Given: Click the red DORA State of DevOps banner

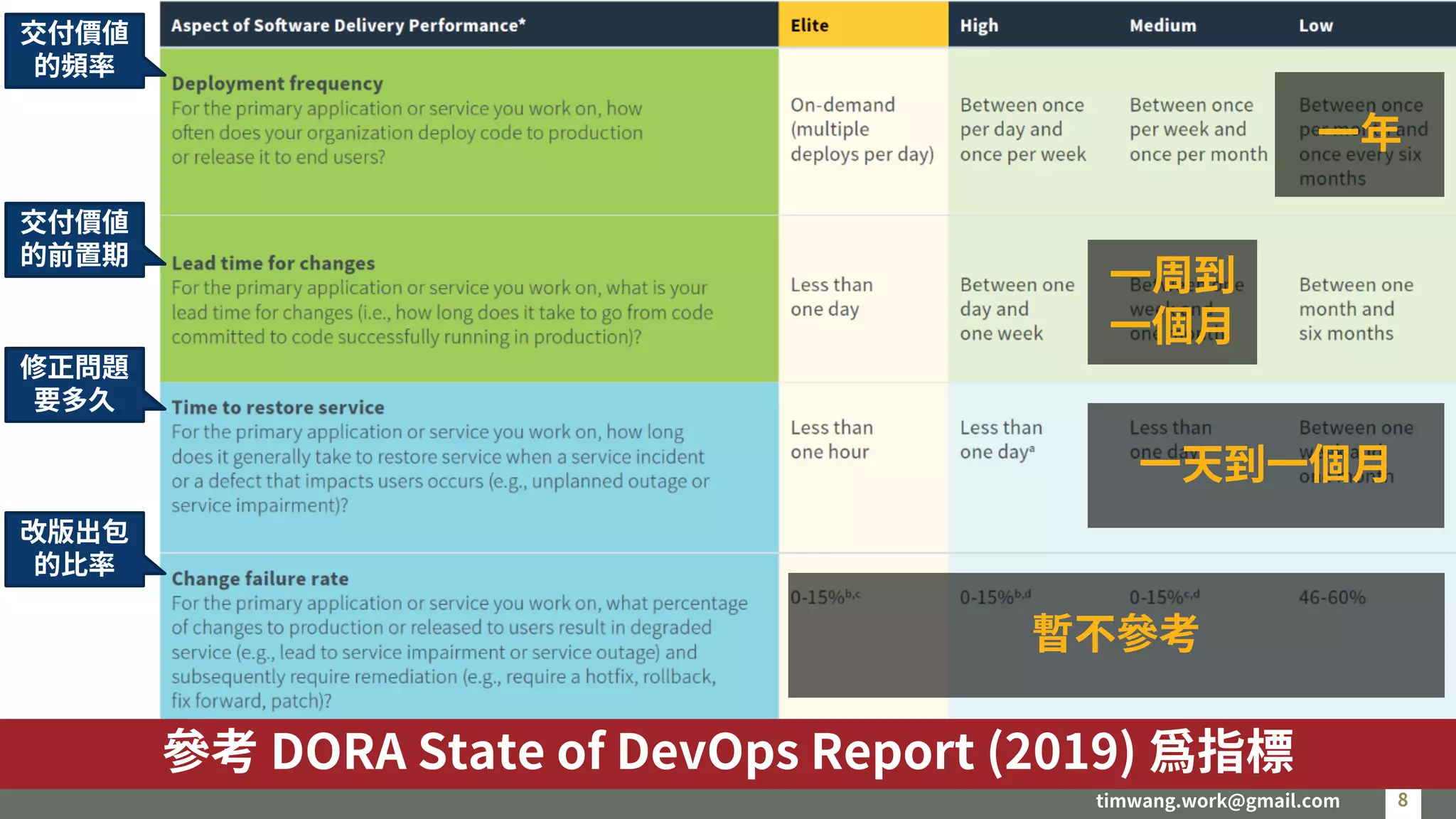Looking at the screenshot, I should tap(728, 752).
